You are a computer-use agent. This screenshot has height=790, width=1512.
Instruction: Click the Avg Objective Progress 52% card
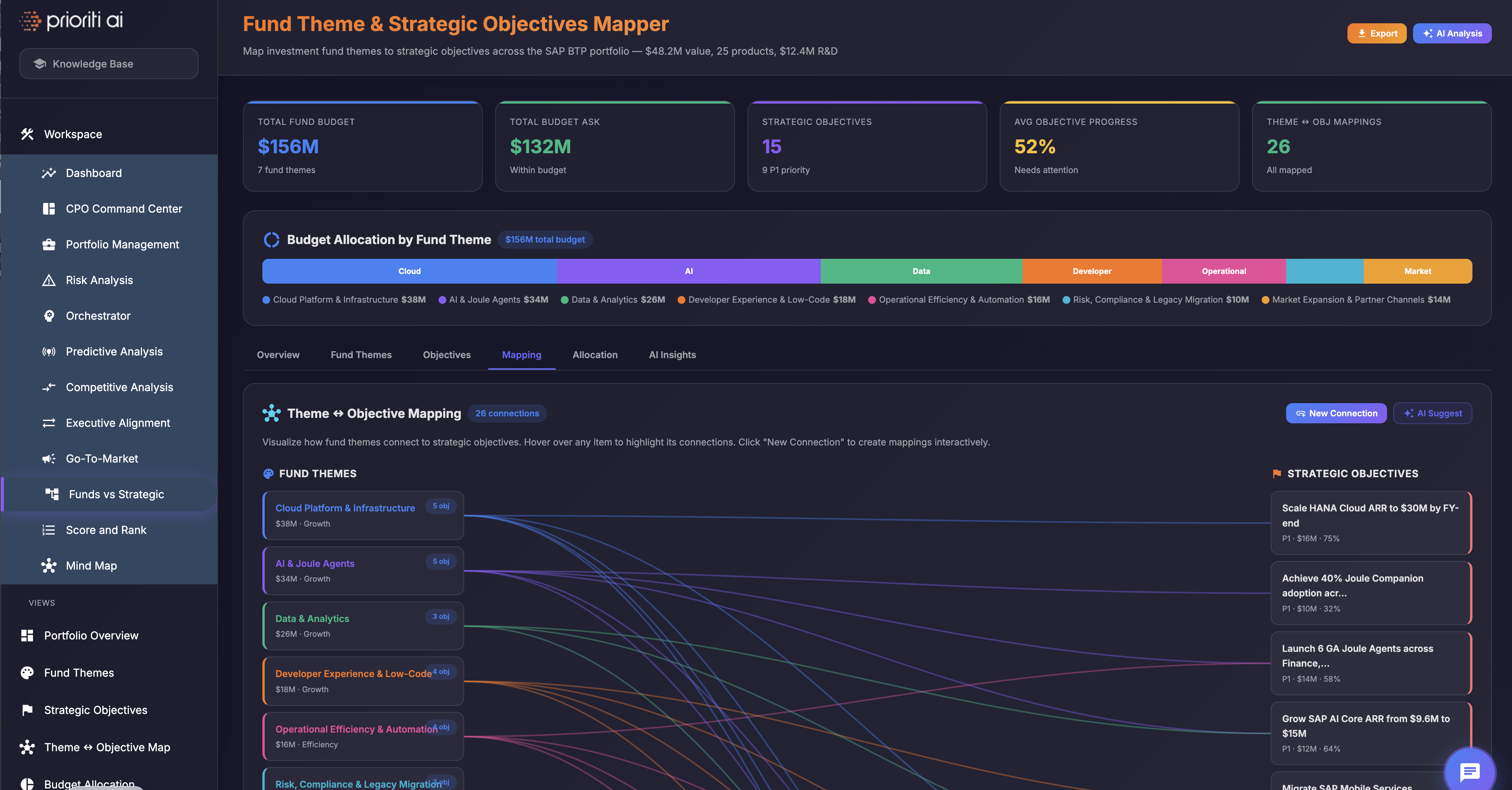[x=1119, y=146]
